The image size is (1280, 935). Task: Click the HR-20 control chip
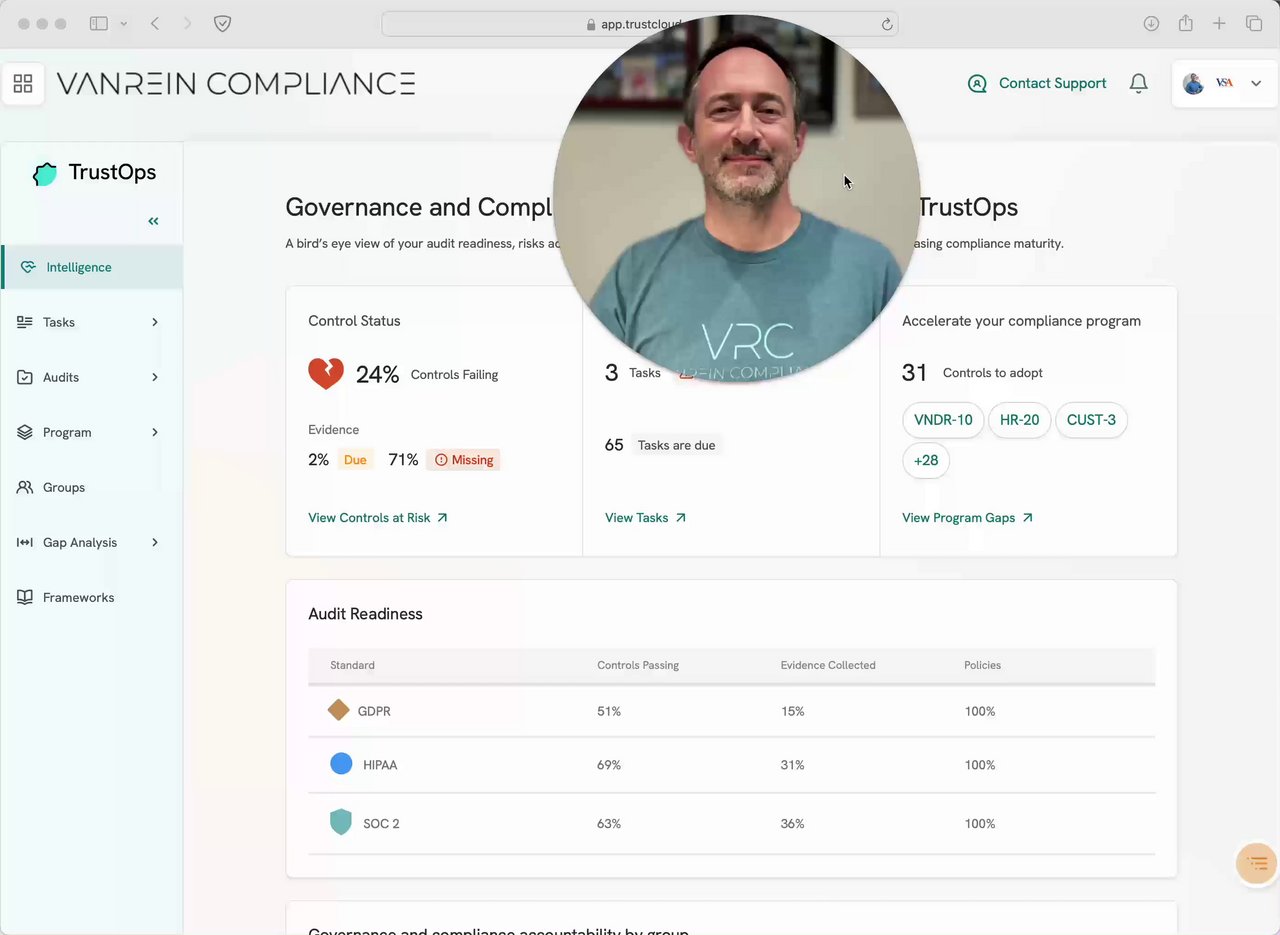pos(1019,420)
